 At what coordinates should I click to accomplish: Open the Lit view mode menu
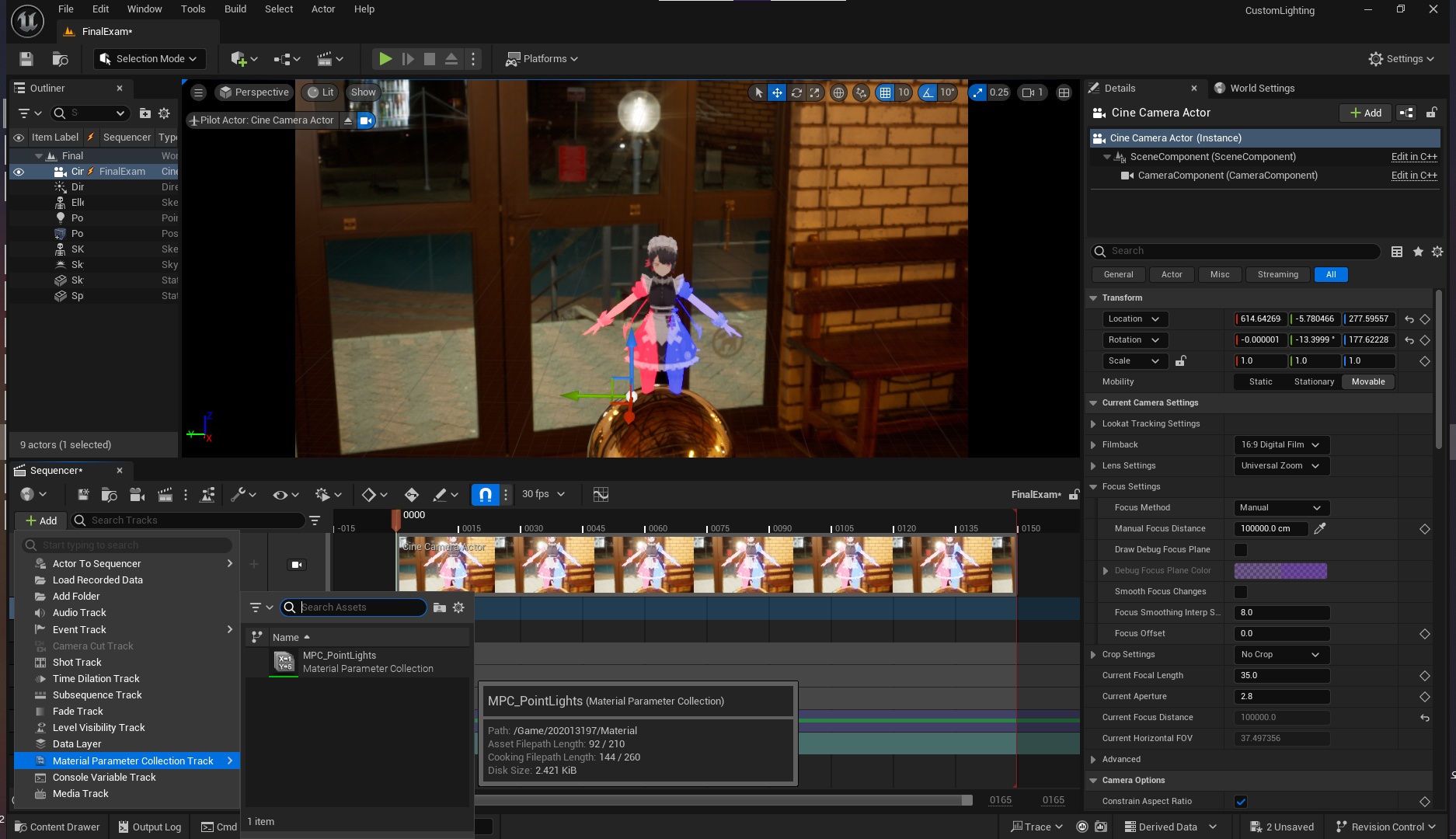click(321, 92)
